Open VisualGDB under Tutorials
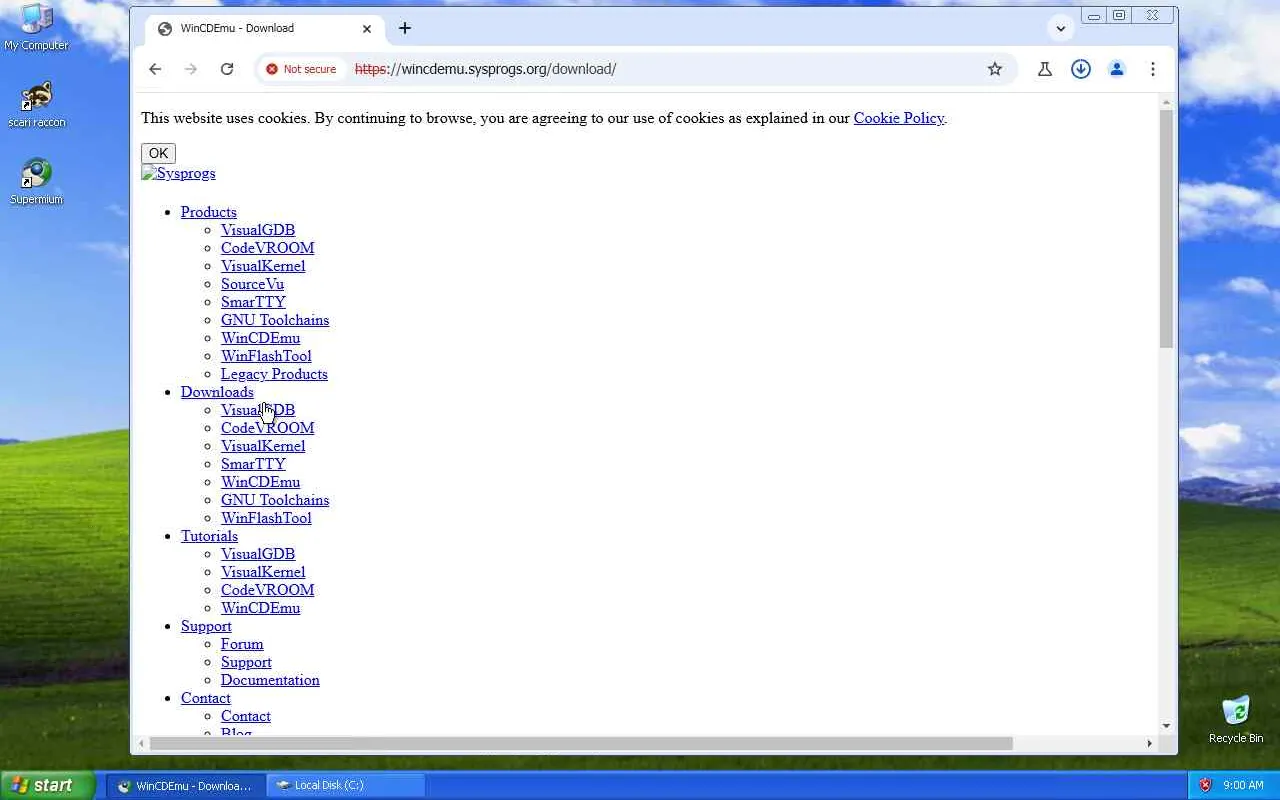Viewport: 1280px width, 800px height. point(258,554)
